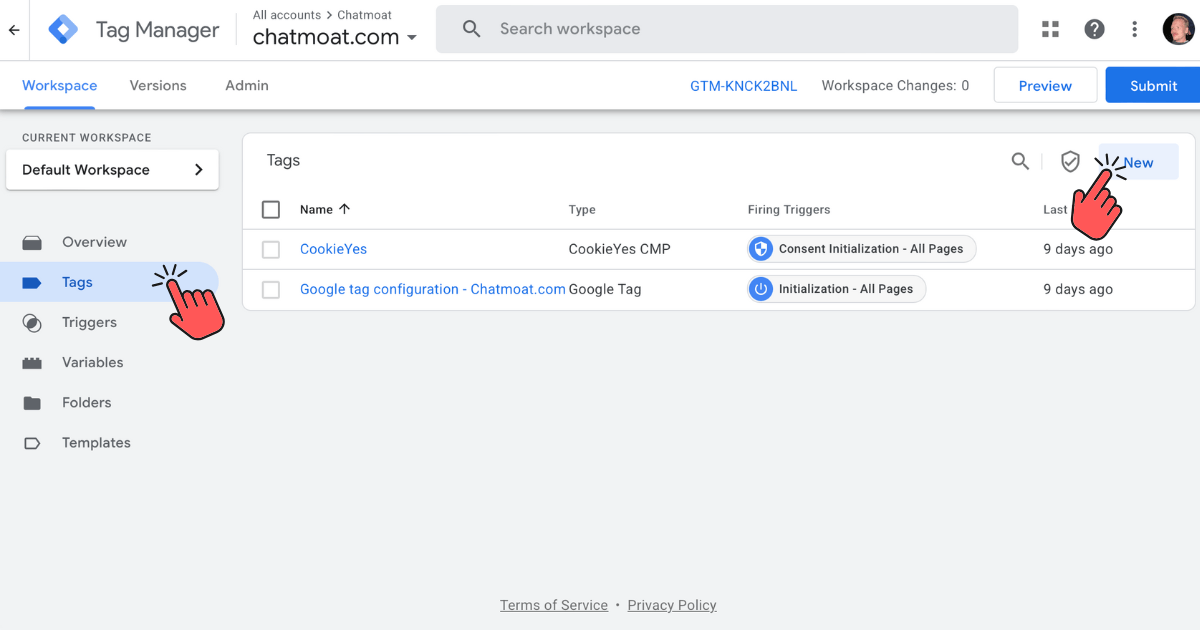The image size is (1200, 630).
Task: Click the Tag Manager logo
Action: pyautogui.click(x=63, y=30)
